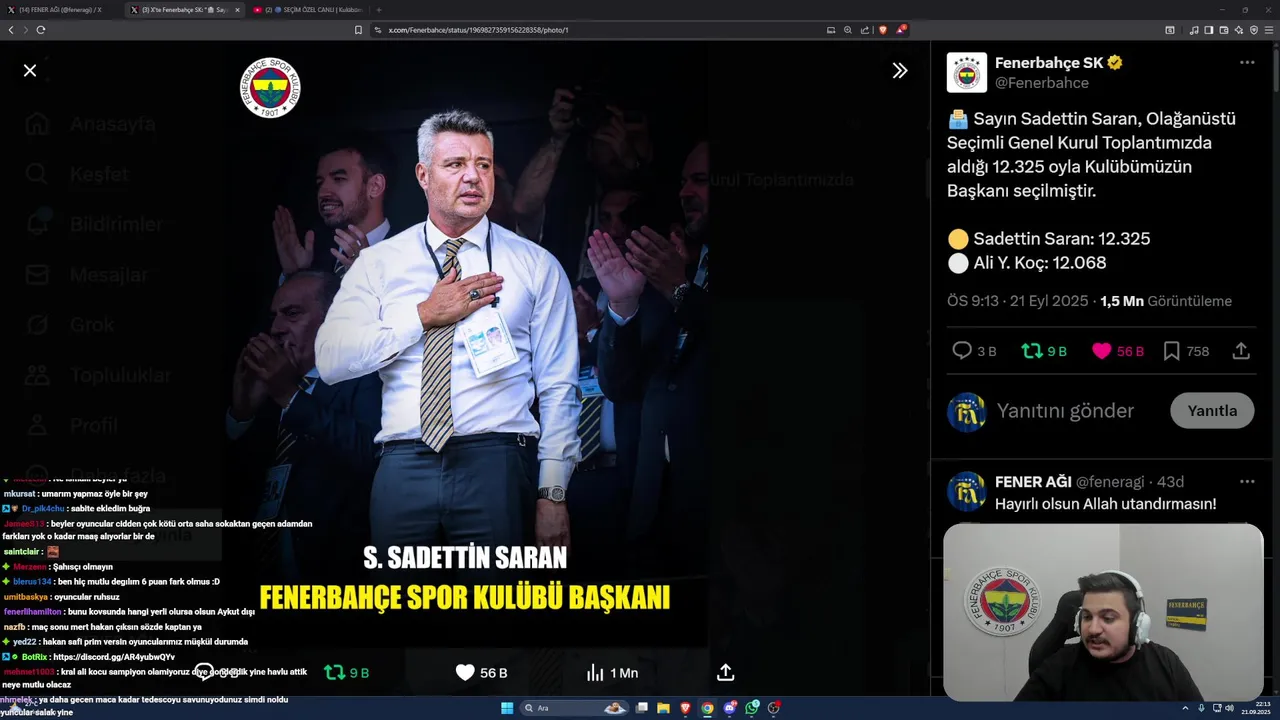Switch to FENER AĞI browser tab
This screenshot has height=720, width=1280.
pyautogui.click(x=60, y=9)
